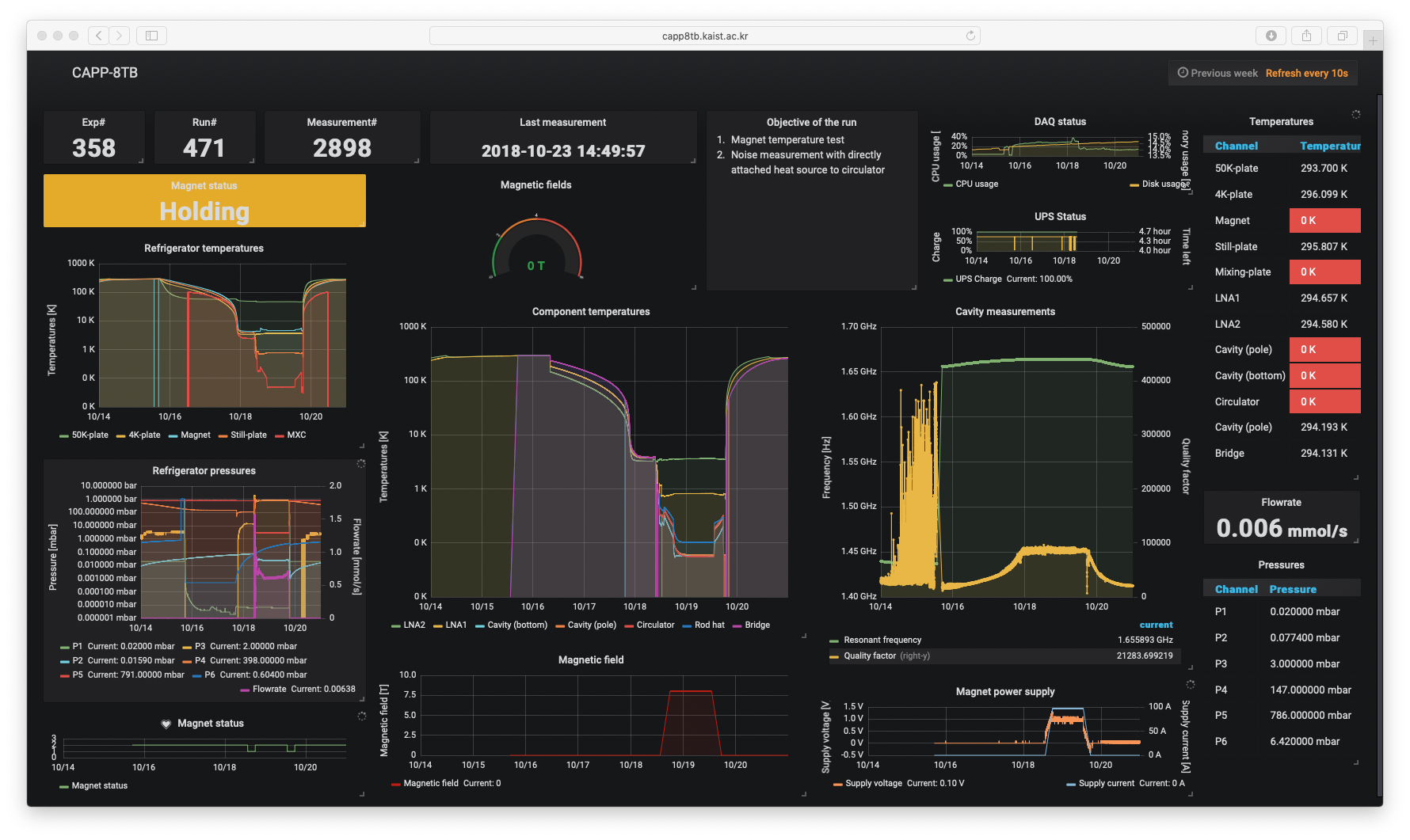Click the Last measurement timestamp 2018-10-23 14:49:57
Viewport: 1410px width, 840px height.
coord(563,151)
